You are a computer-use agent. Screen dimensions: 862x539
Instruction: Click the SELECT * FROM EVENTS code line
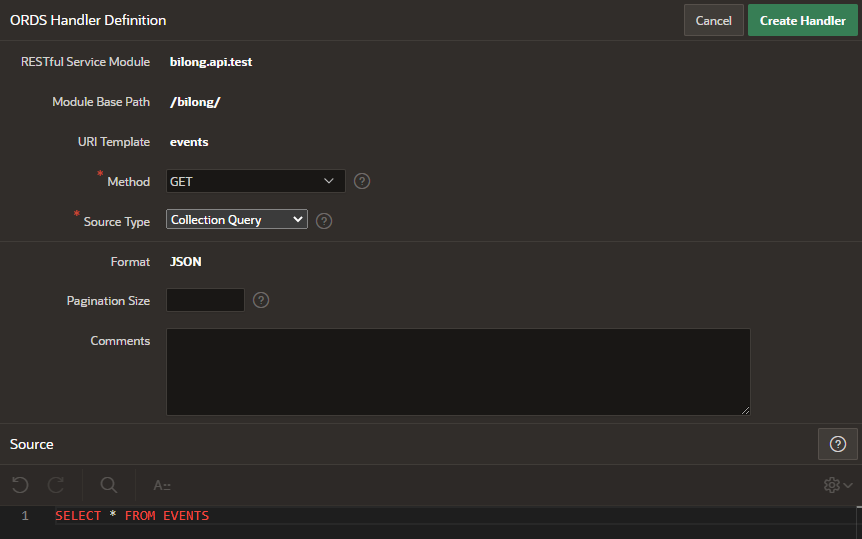132,515
